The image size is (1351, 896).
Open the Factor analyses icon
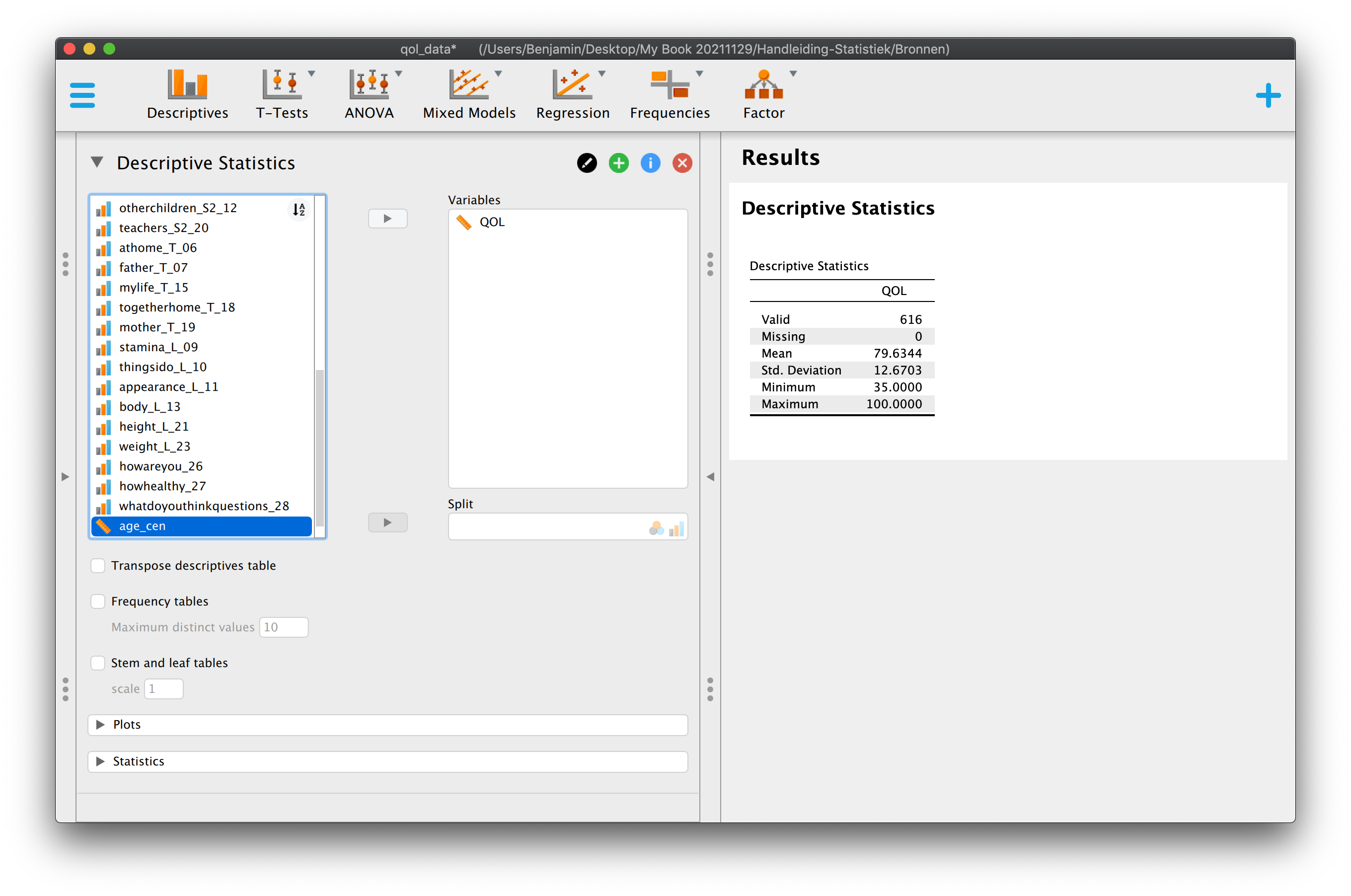763,84
